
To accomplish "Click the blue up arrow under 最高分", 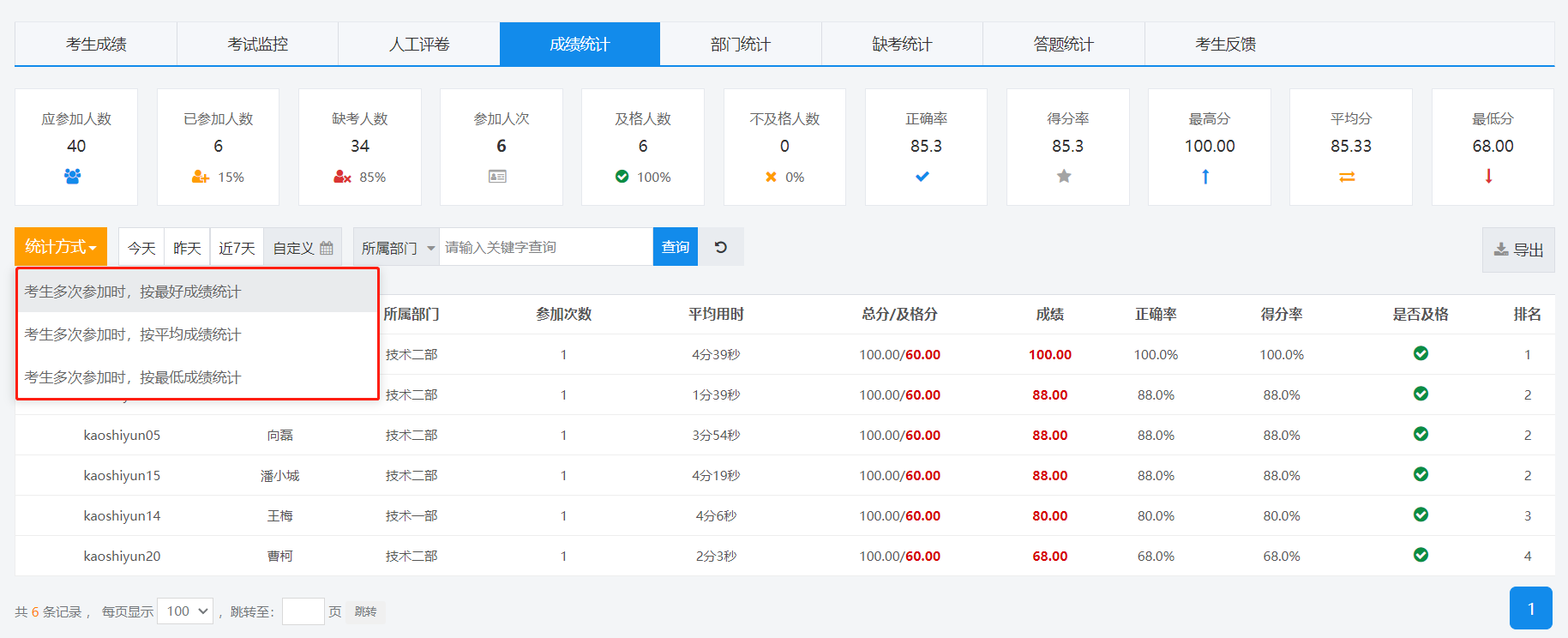I will tap(1205, 177).
